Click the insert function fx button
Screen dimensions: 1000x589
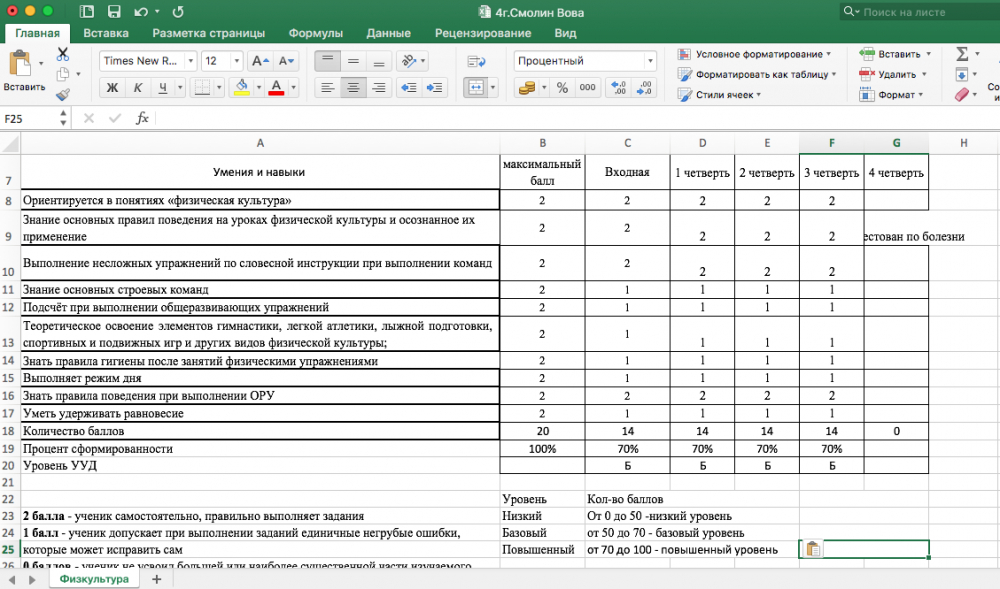tap(142, 118)
